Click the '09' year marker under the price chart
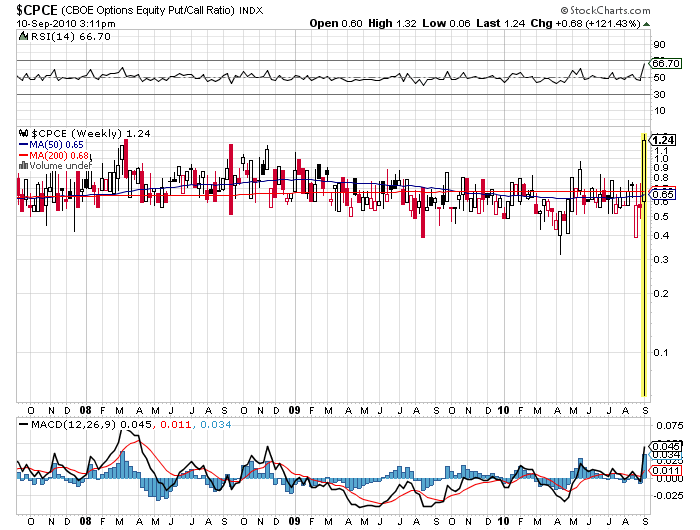700x530 pixels. pyautogui.click(x=294, y=410)
